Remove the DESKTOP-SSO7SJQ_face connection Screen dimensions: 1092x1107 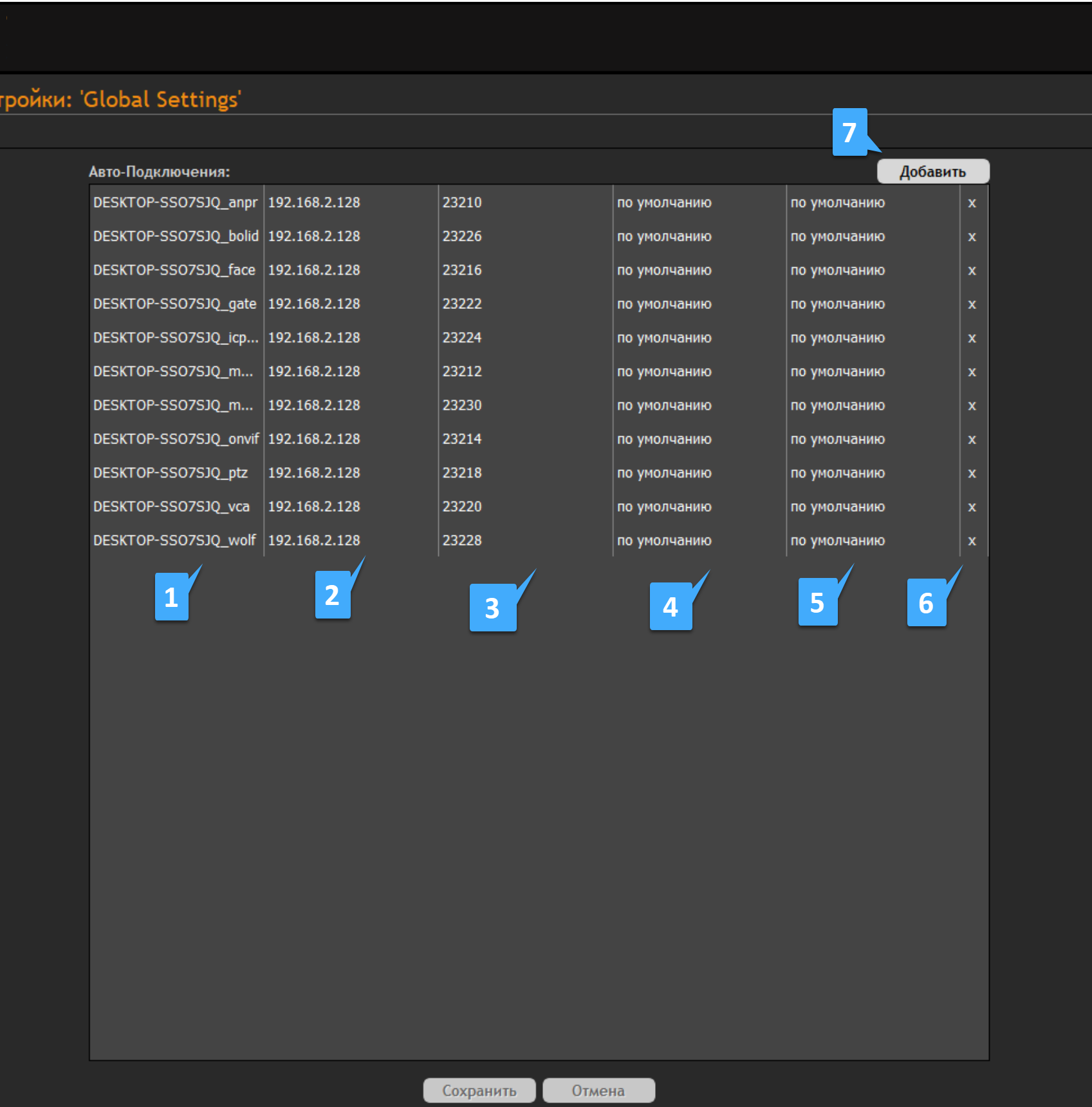tap(972, 270)
